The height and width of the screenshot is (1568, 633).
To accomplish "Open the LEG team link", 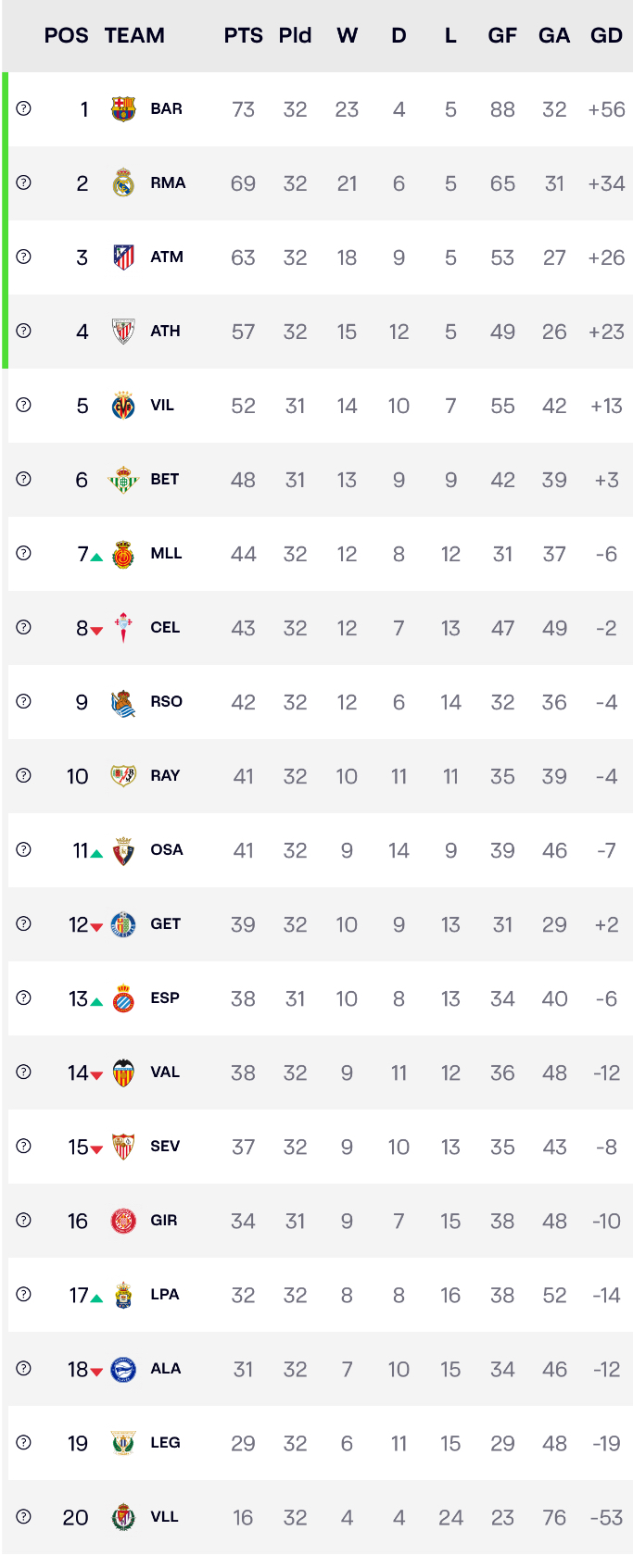I will point(166,1443).
